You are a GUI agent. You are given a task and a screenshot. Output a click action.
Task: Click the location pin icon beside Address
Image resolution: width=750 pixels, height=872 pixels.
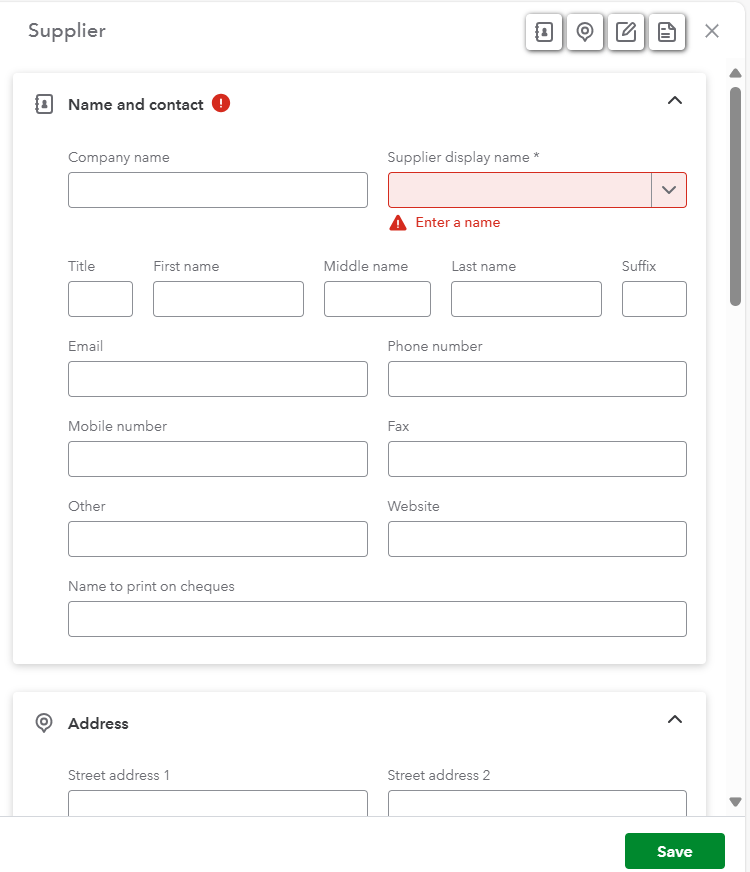44,723
